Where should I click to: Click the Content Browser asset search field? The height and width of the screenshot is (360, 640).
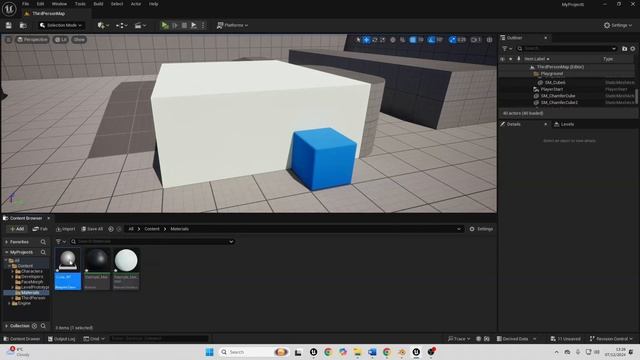152,242
